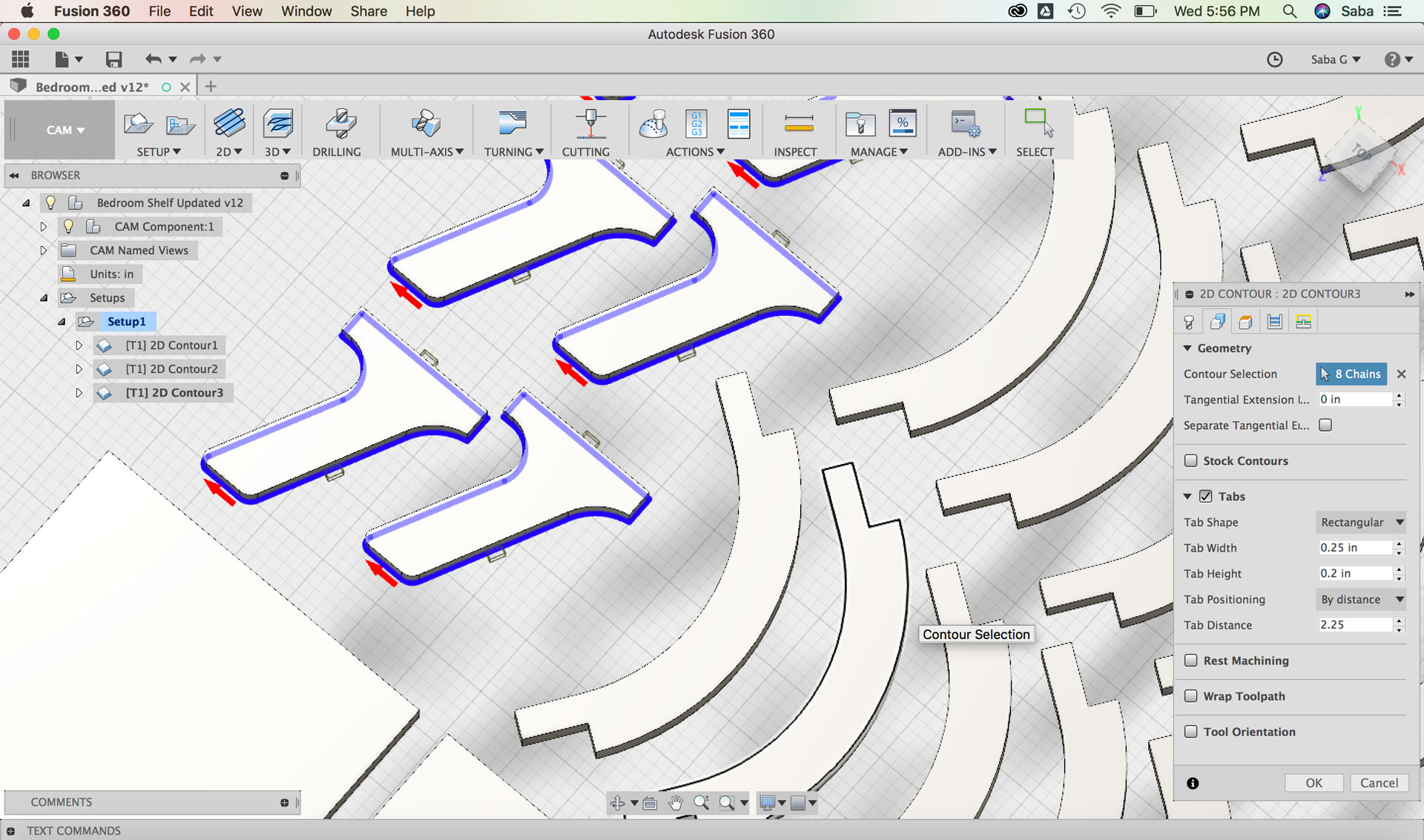Click the Drilling tool icon
Viewport: 1424px width, 840px height.
coord(340,125)
